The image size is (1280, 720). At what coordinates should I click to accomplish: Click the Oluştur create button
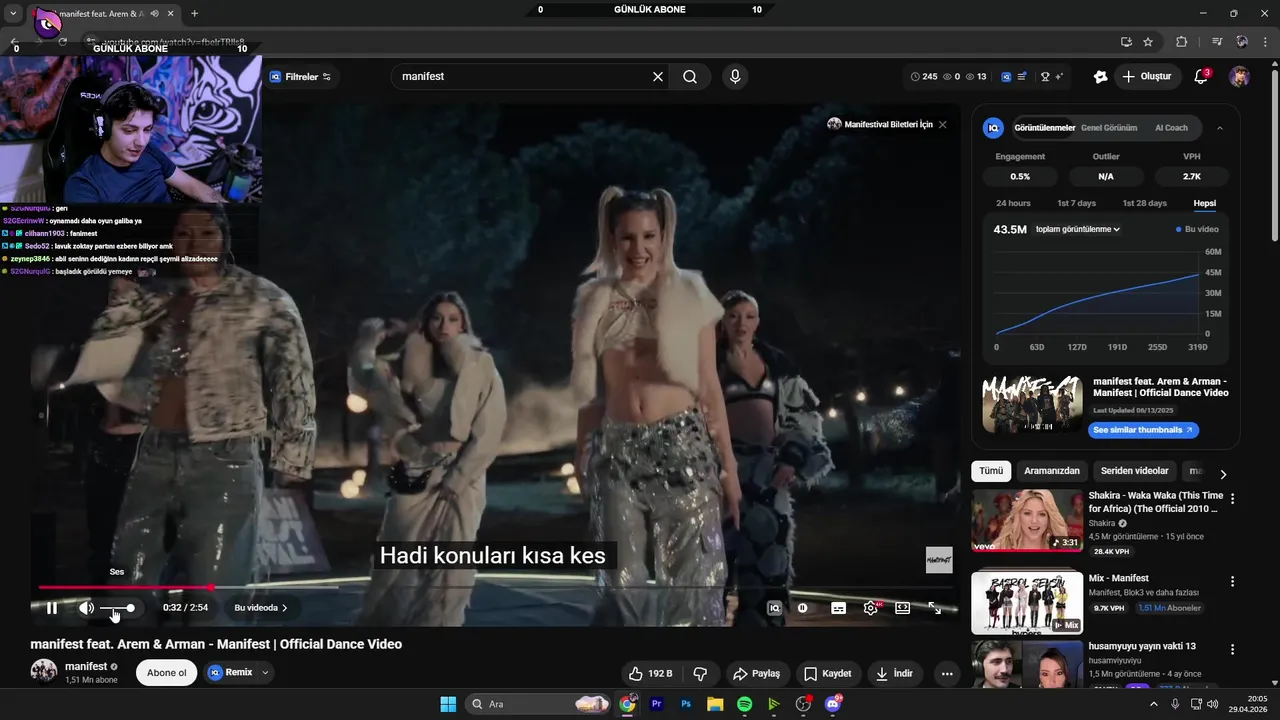(x=1147, y=77)
